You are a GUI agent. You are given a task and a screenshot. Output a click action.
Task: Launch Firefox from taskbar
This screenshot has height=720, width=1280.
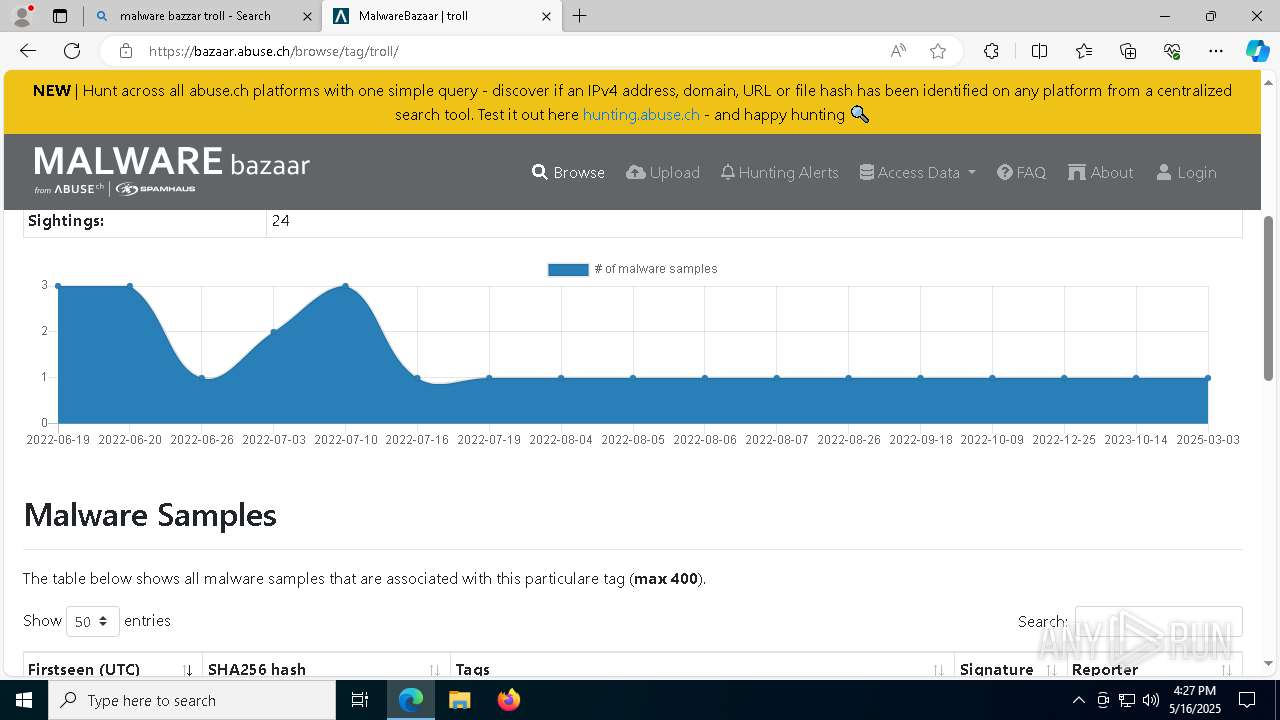pyautogui.click(x=509, y=700)
